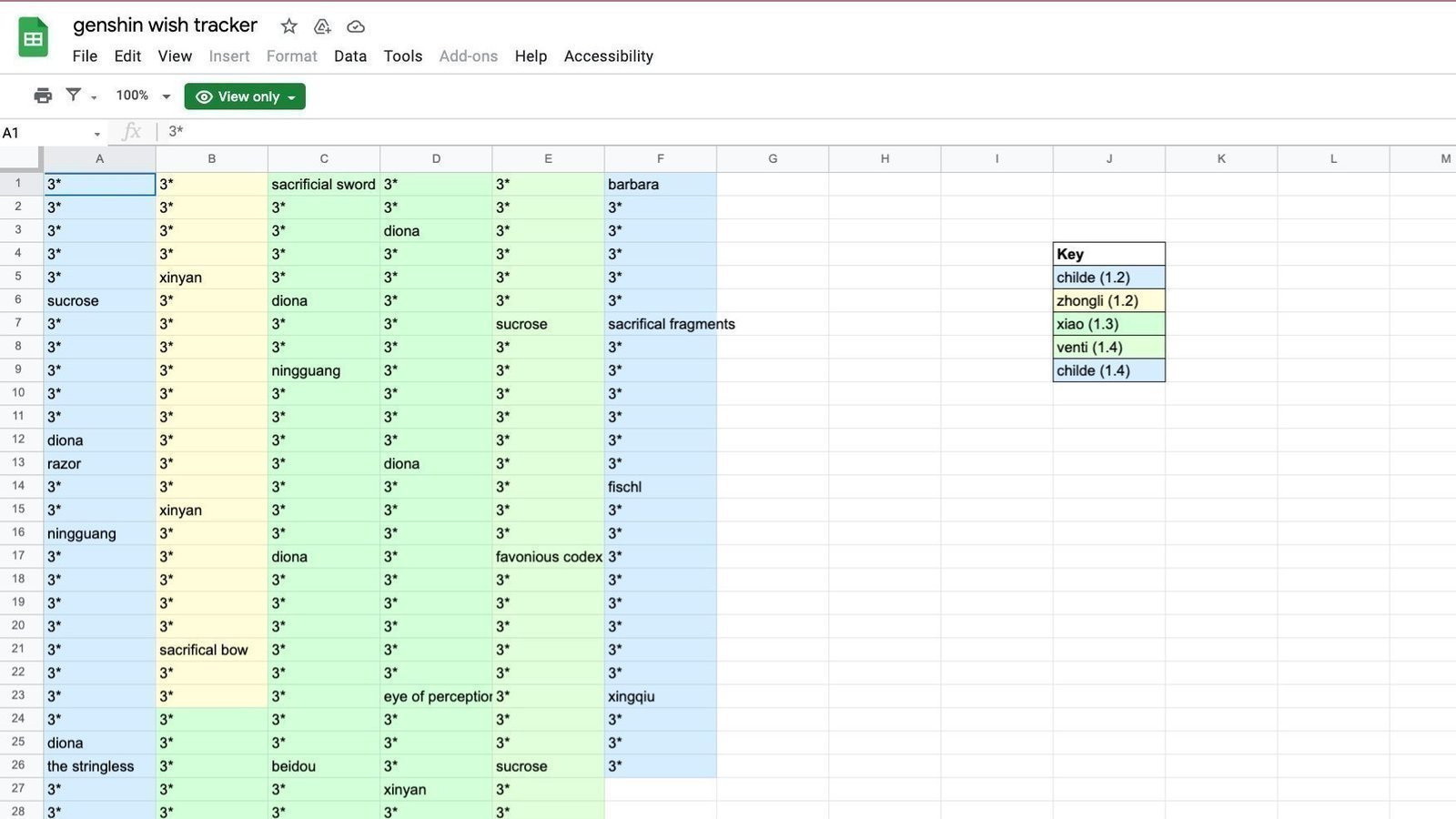Open the Accessibility menu
The width and height of the screenshot is (1456, 819).
[608, 56]
